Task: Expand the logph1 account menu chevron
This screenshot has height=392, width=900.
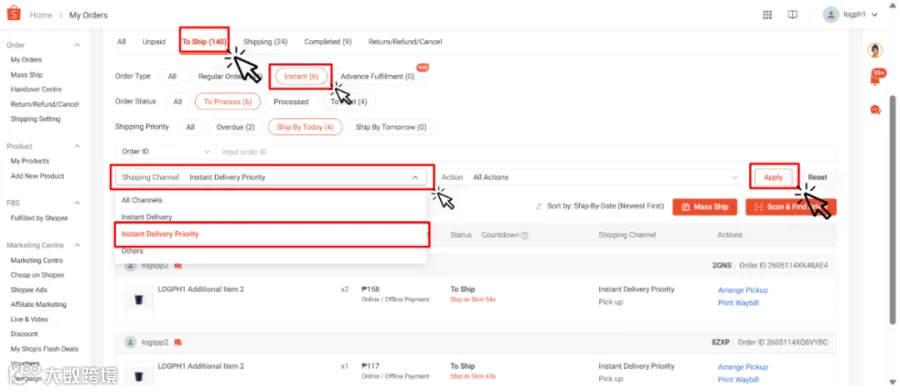Action: (875, 15)
